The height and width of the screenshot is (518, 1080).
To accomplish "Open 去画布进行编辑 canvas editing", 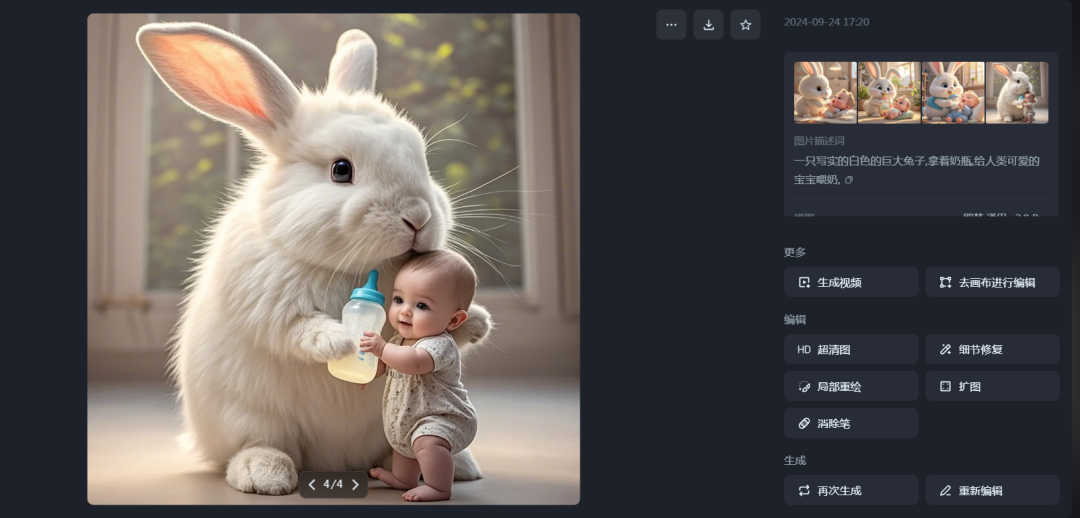I will click(x=993, y=282).
